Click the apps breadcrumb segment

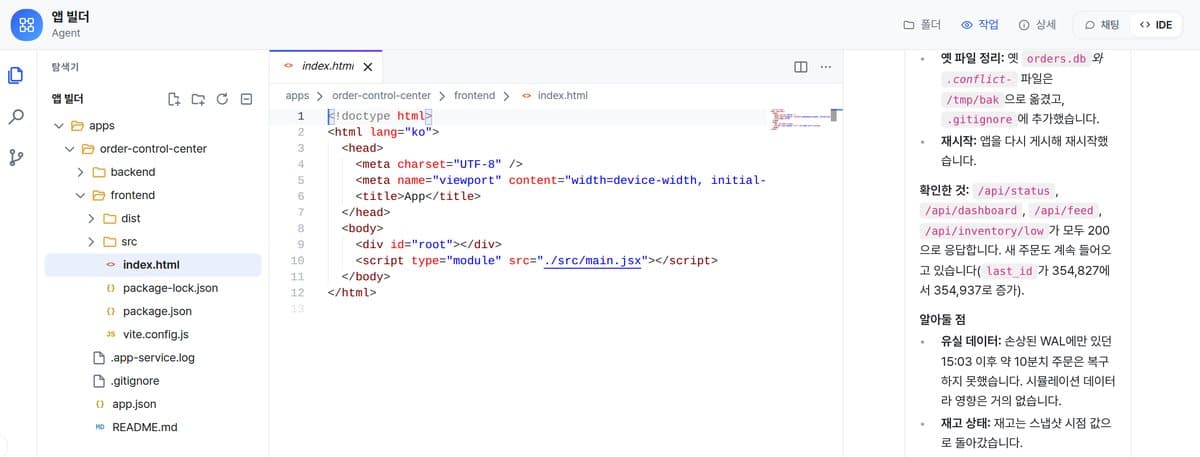[x=297, y=96]
